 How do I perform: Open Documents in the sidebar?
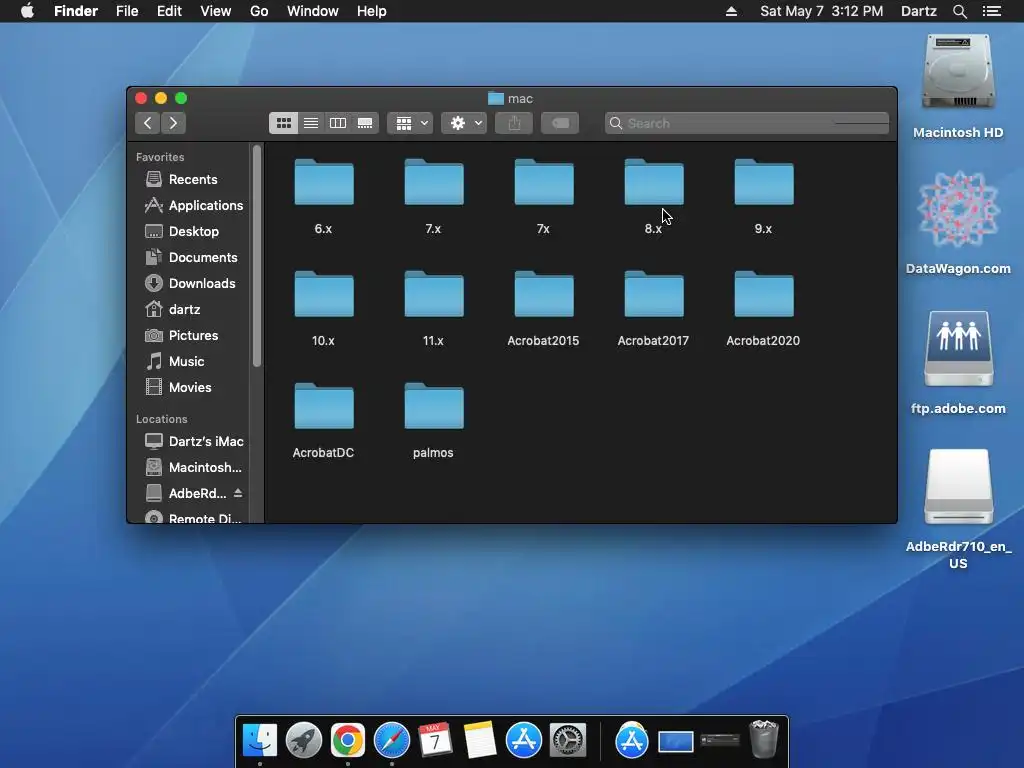(192, 257)
